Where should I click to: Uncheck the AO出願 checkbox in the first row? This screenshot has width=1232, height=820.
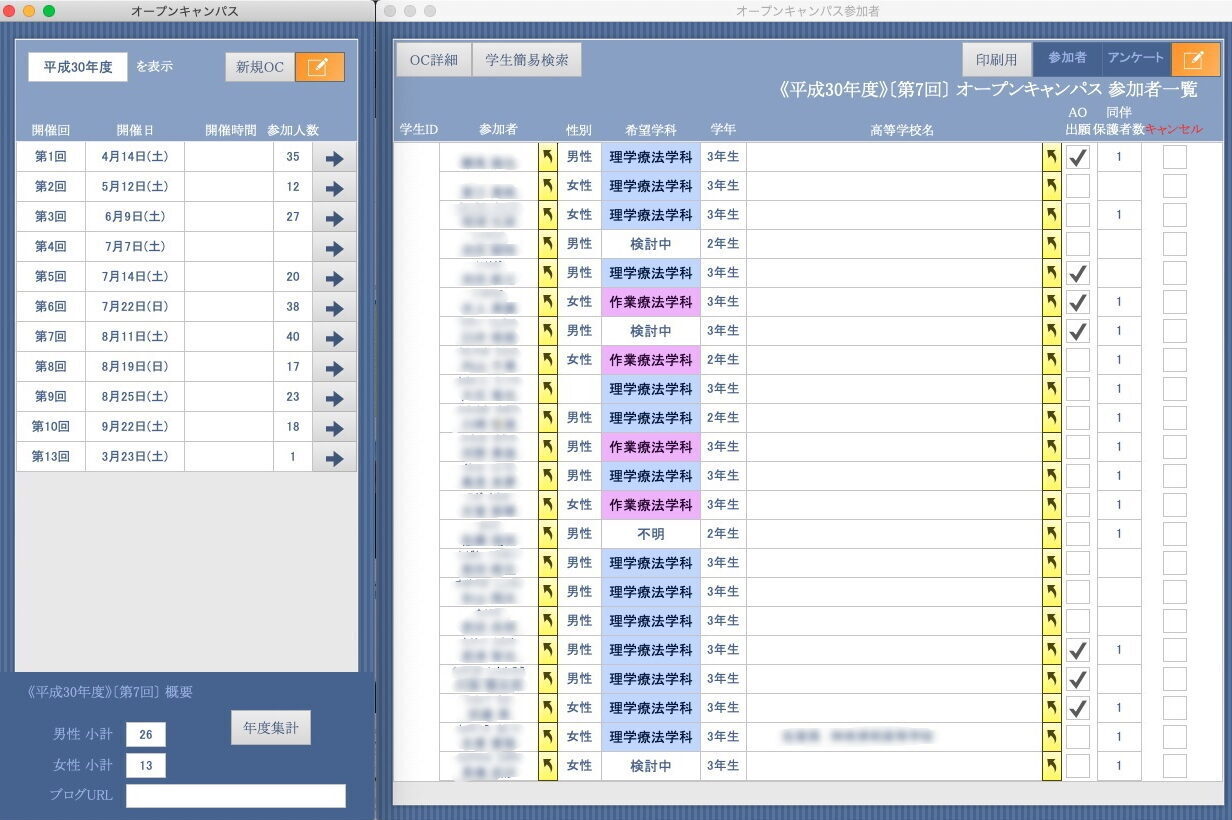point(1077,157)
